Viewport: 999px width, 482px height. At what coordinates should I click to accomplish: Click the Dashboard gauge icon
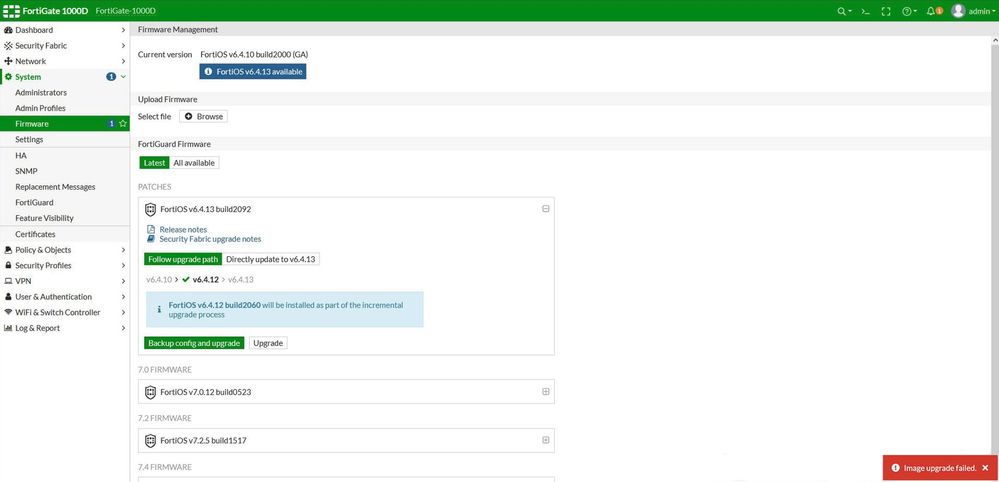pyautogui.click(x=8, y=30)
